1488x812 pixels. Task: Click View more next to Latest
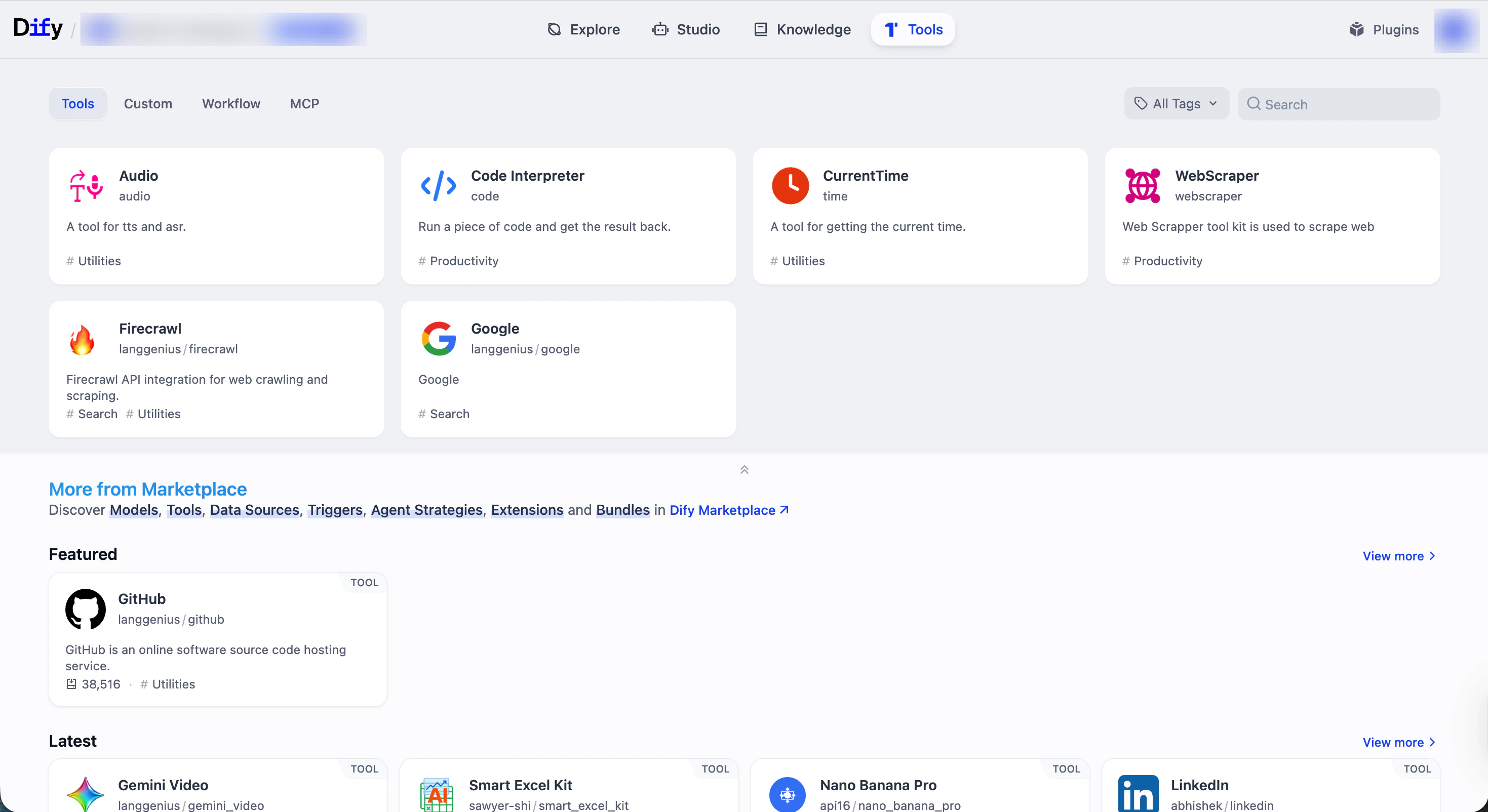pos(1398,743)
